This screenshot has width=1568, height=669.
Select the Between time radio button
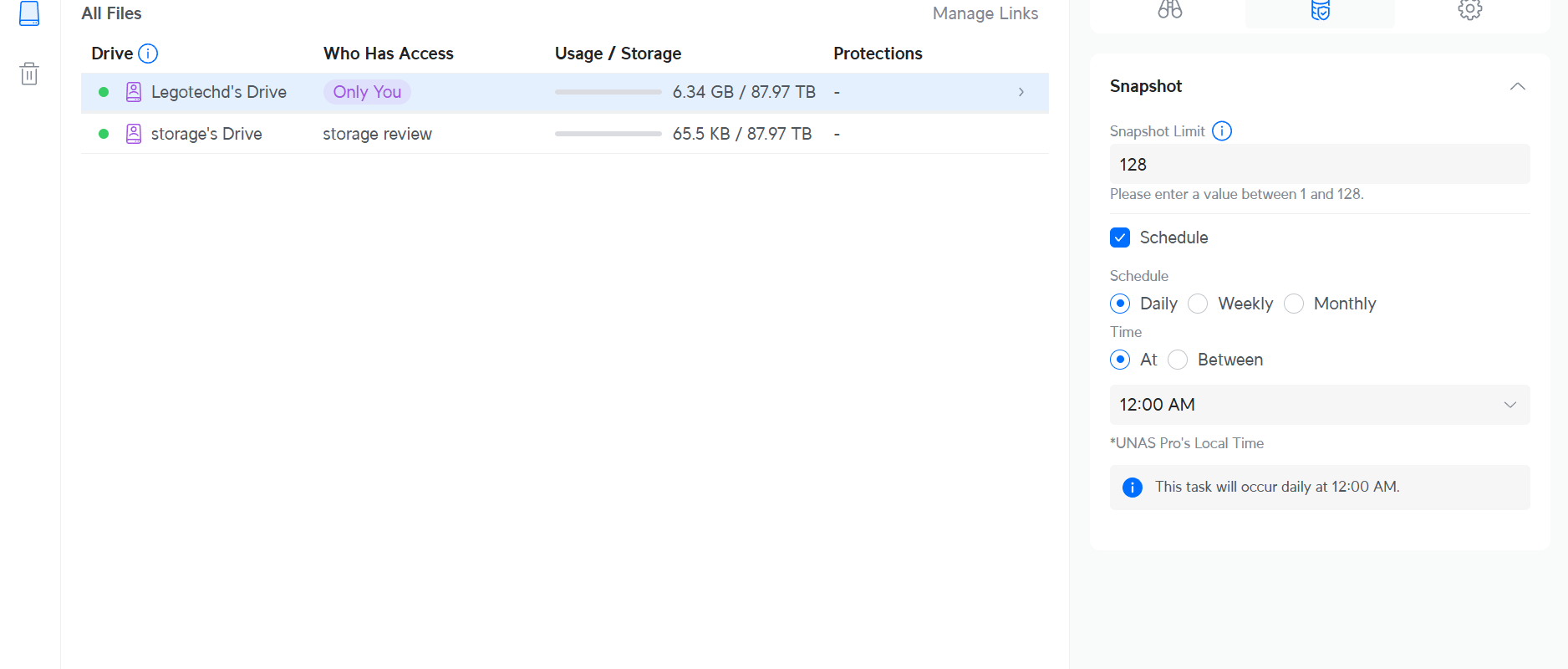pyautogui.click(x=1178, y=360)
